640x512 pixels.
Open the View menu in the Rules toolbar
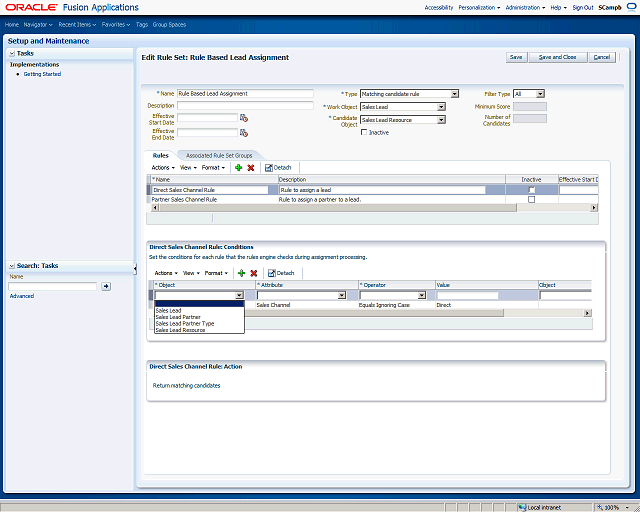(188, 167)
